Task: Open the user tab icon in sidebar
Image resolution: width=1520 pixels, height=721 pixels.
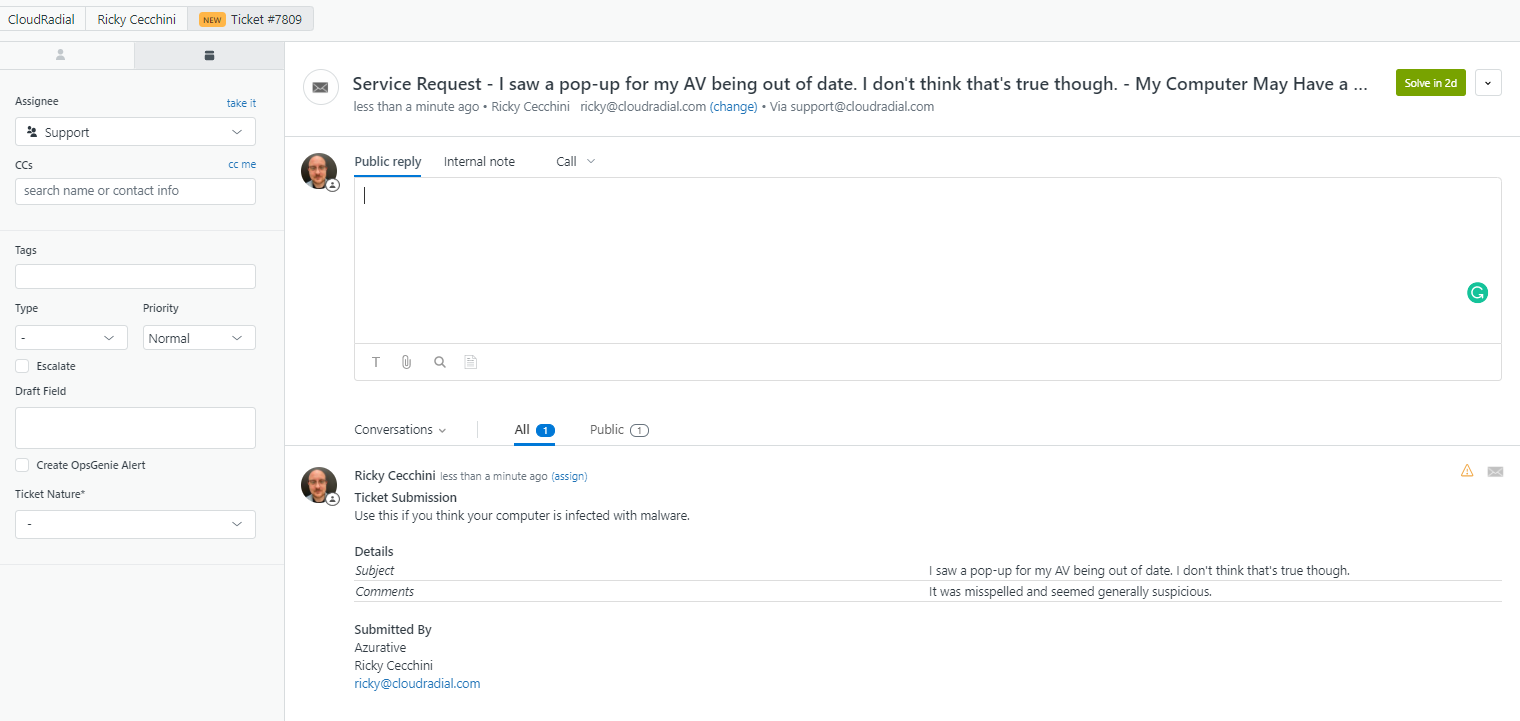Action: (x=60, y=55)
